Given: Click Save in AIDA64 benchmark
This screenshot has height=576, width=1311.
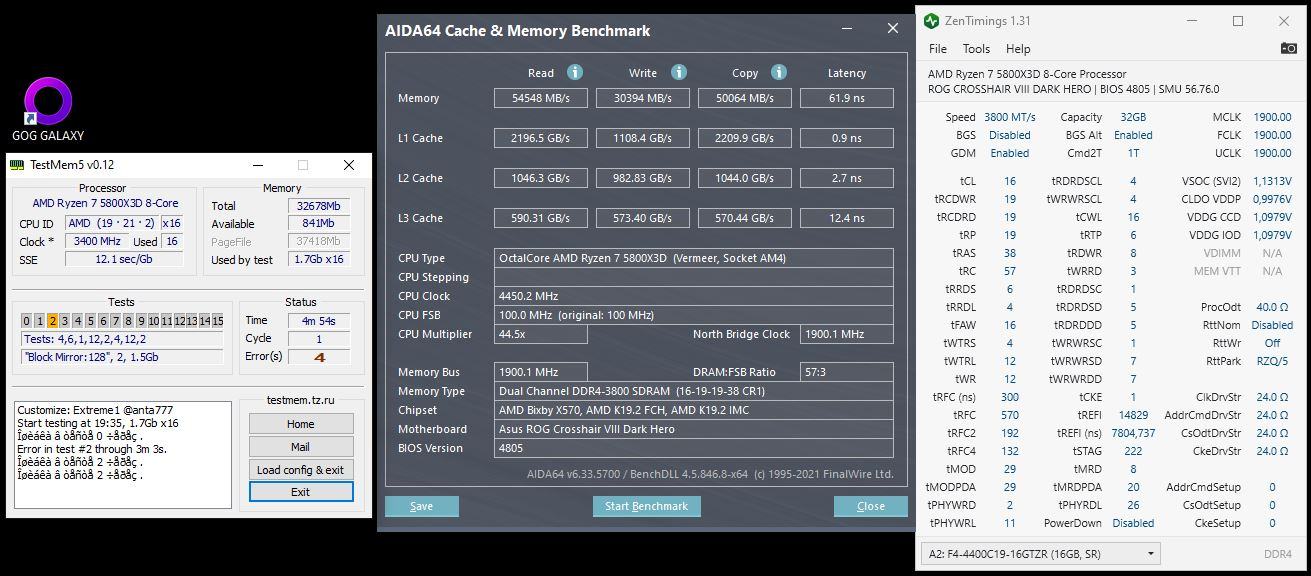Looking at the screenshot, I should (422, 506).
